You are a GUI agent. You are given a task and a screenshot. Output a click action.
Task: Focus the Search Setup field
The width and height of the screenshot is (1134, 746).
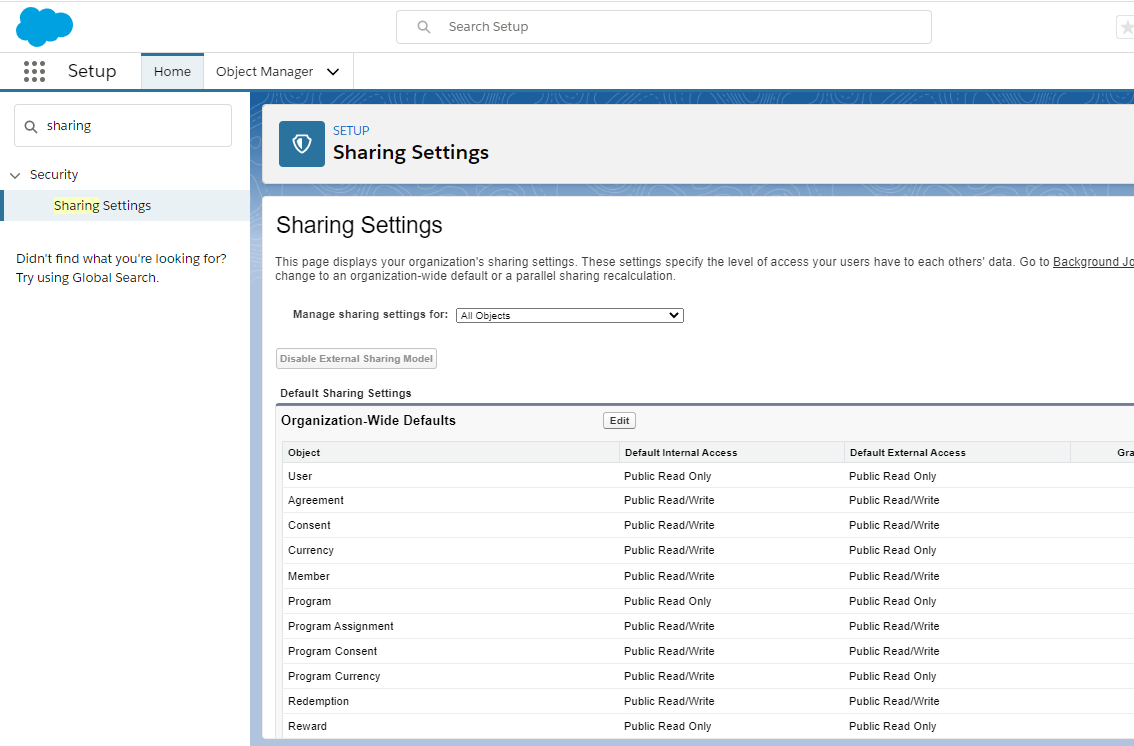pyautogui.click(x=663, y=27)
